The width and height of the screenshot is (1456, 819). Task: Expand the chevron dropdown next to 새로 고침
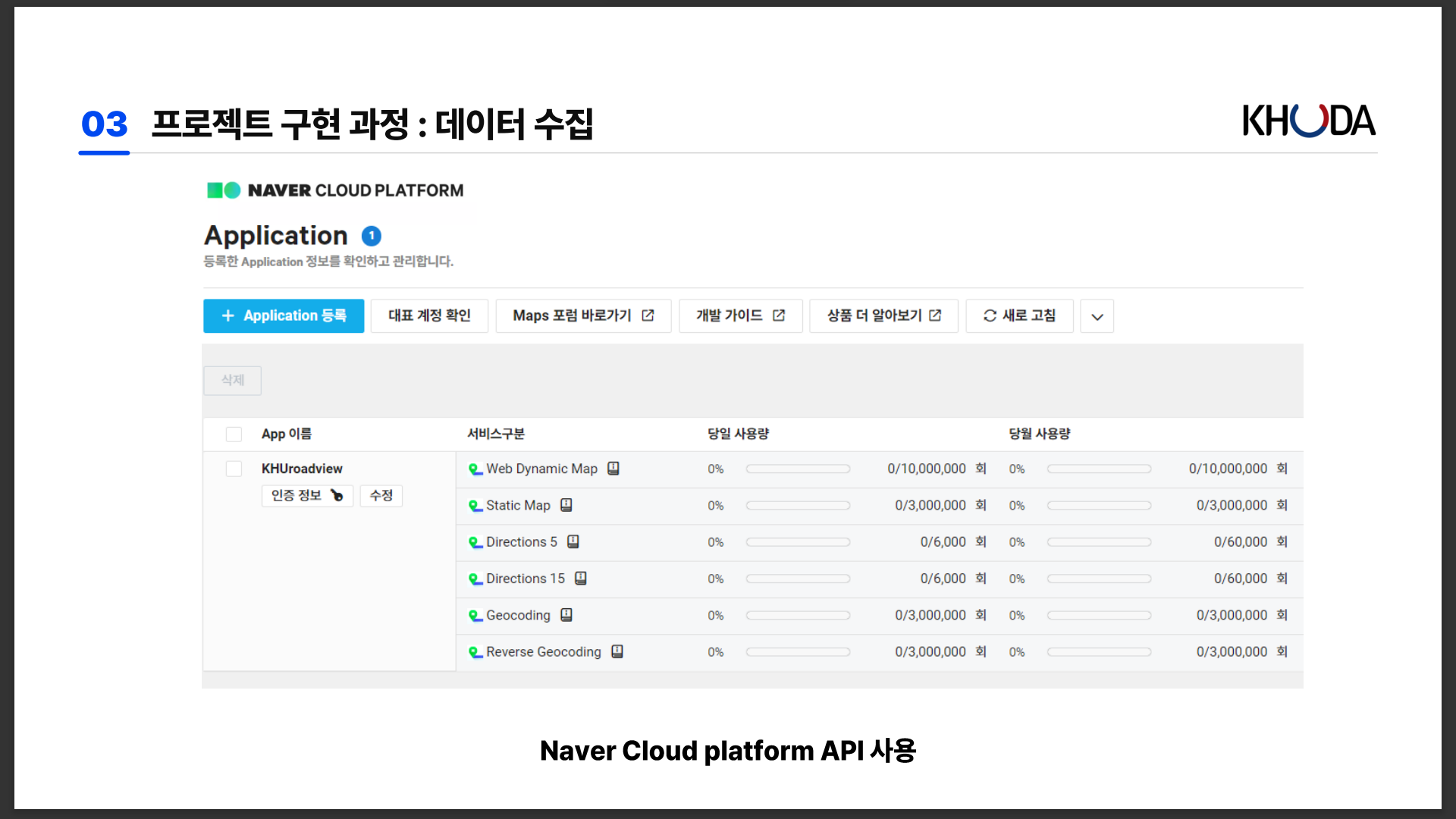click(x=1097, y=316)
